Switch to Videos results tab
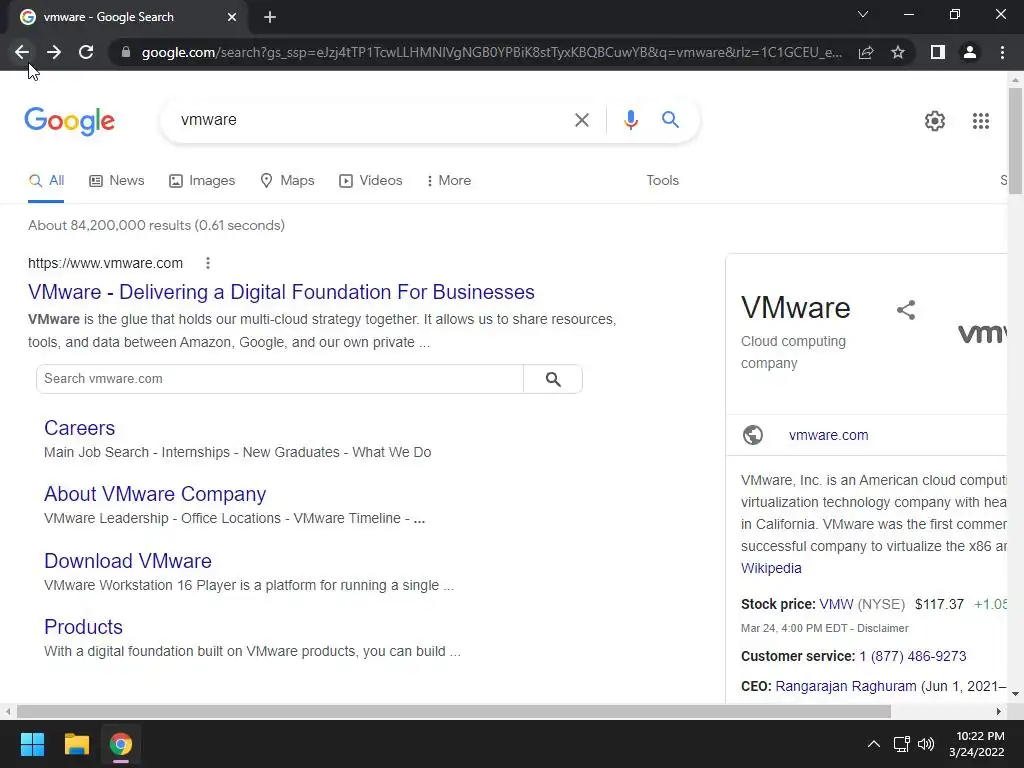Viewport: 1024px width, 768px height. pos(370,181)
